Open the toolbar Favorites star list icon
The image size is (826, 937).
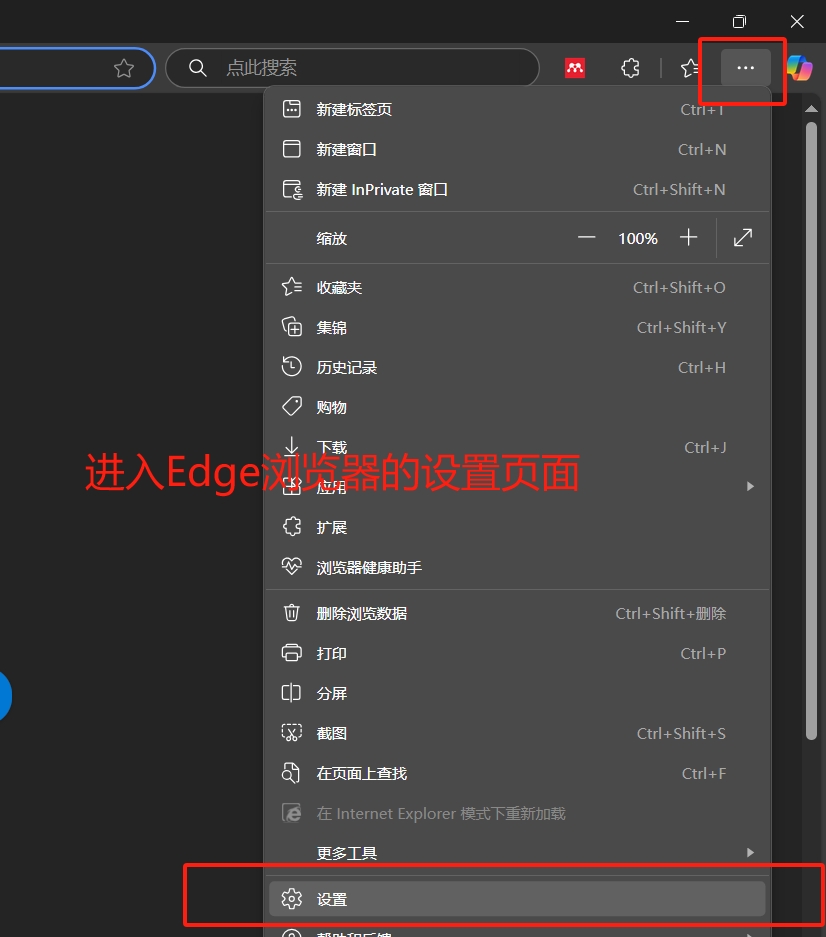[x=690, y=68]
